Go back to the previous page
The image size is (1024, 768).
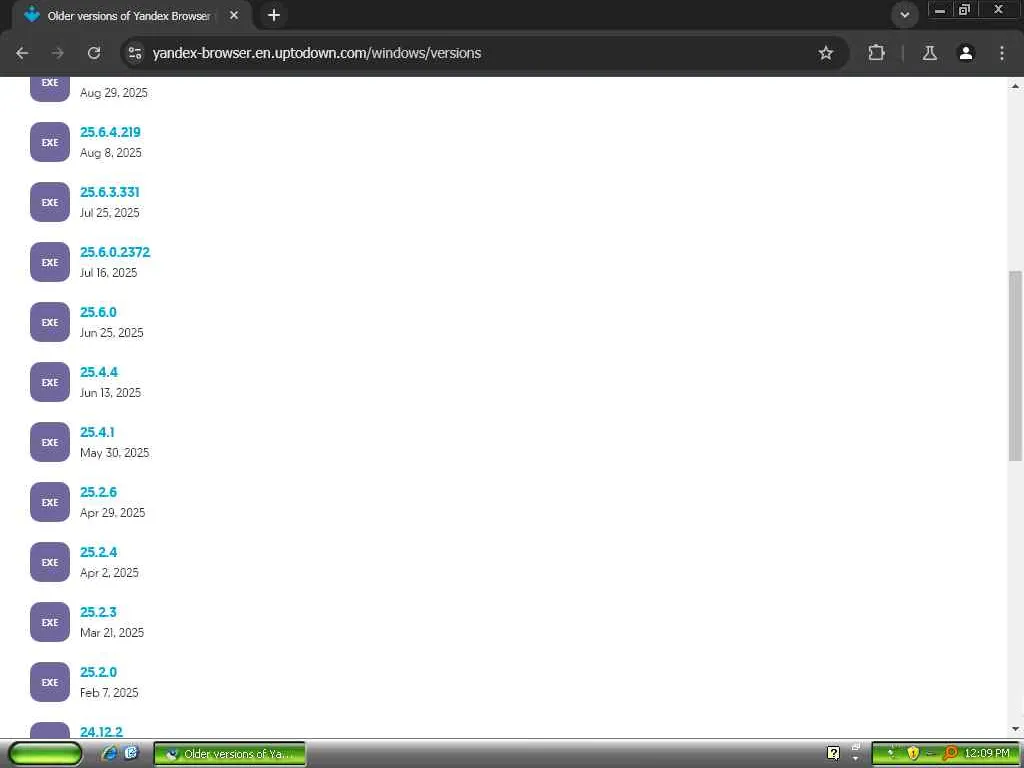click(x=22, y=53)
